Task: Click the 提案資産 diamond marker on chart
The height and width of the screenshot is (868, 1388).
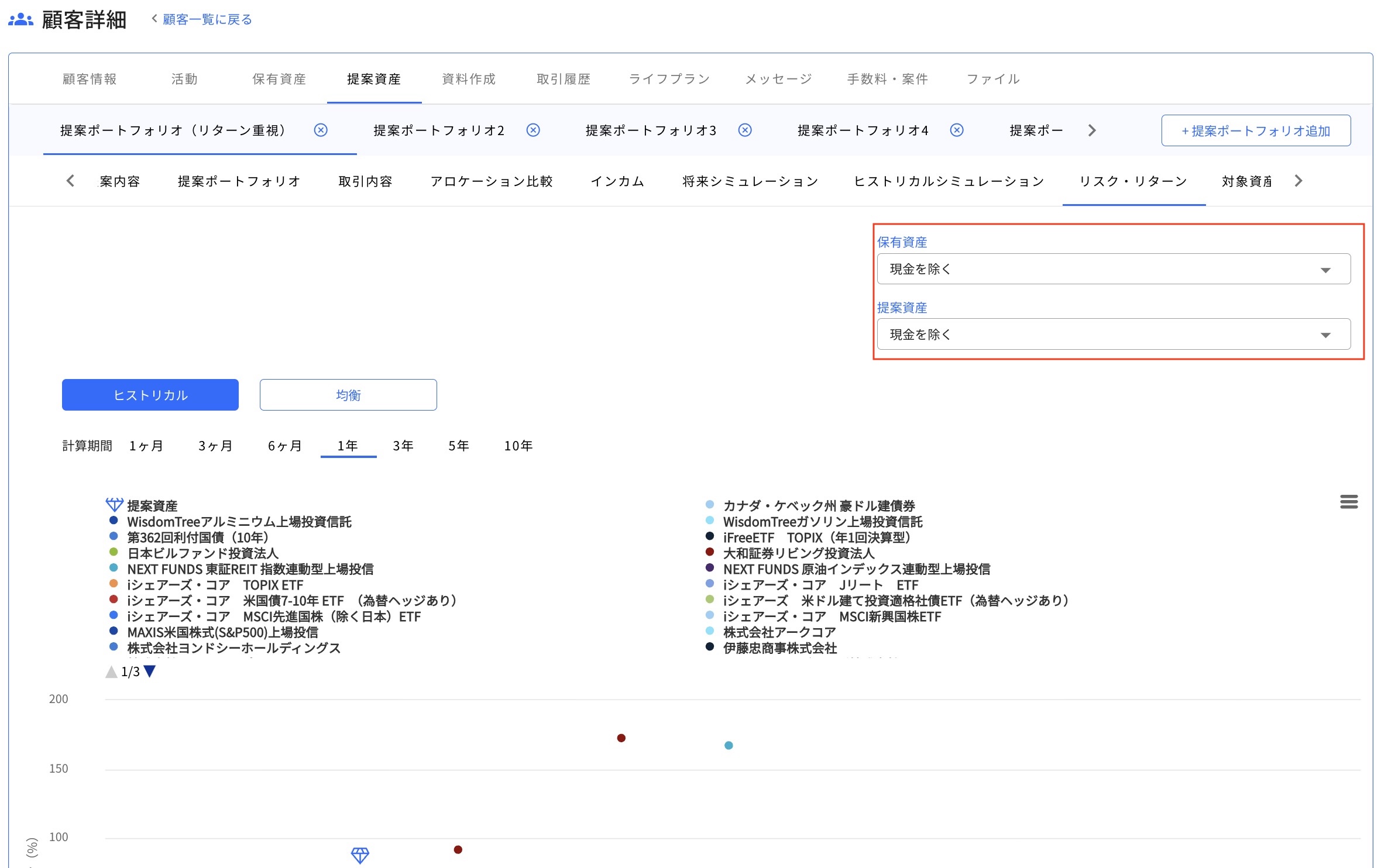Action: tap(361, 856)
